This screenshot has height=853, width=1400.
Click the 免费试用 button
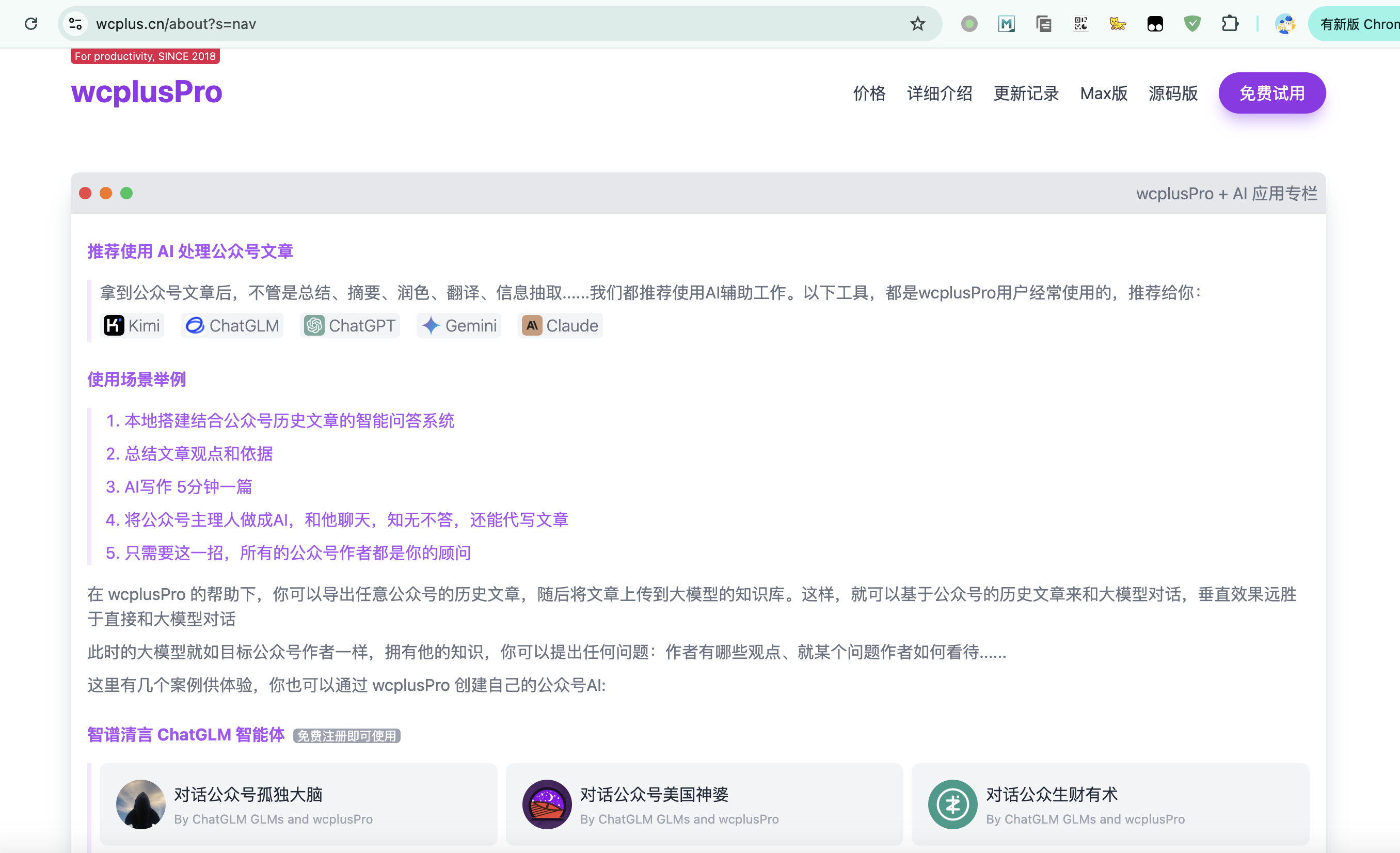(x=1271, y=93)
